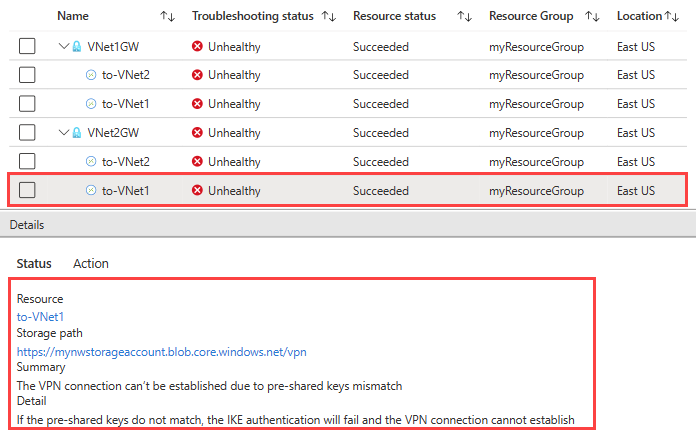The image size is (696, 434).
Task: Click myResourceGroup in the VNet1GW row
Action: pos(536,47)
